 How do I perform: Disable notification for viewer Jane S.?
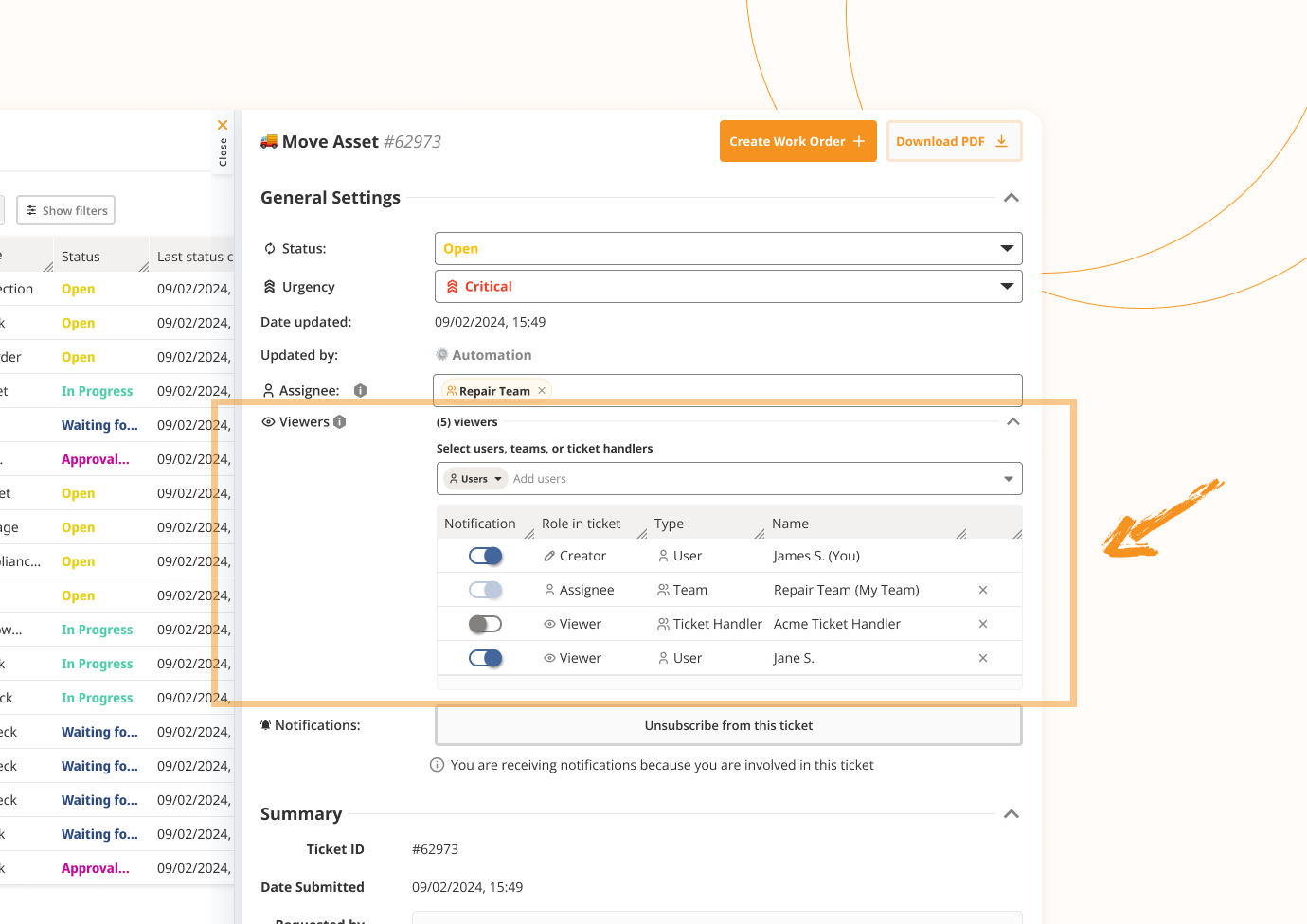(x=486, y=658)
